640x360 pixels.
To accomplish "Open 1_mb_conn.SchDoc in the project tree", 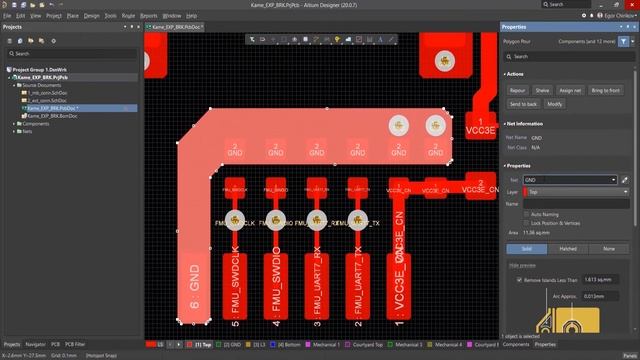I will [x=47, y=93].
